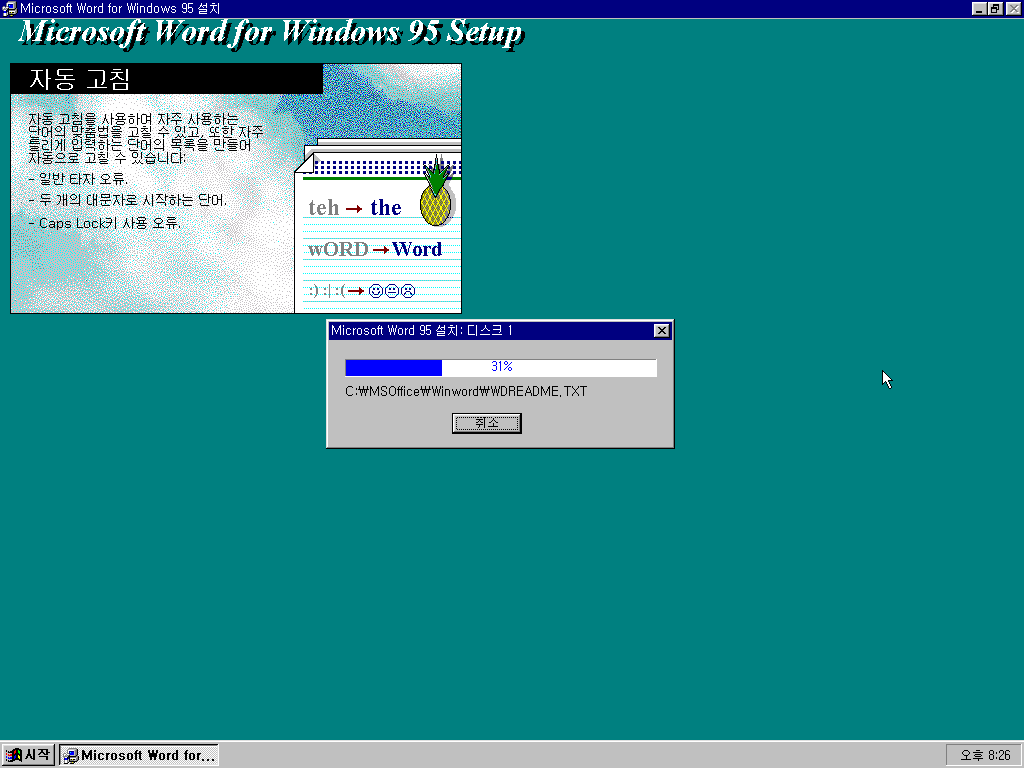The width and height of the screenshot is (1024, 768).
Task: Click the 오후 8:26 system tray clock
Action: tap(985, 756)
